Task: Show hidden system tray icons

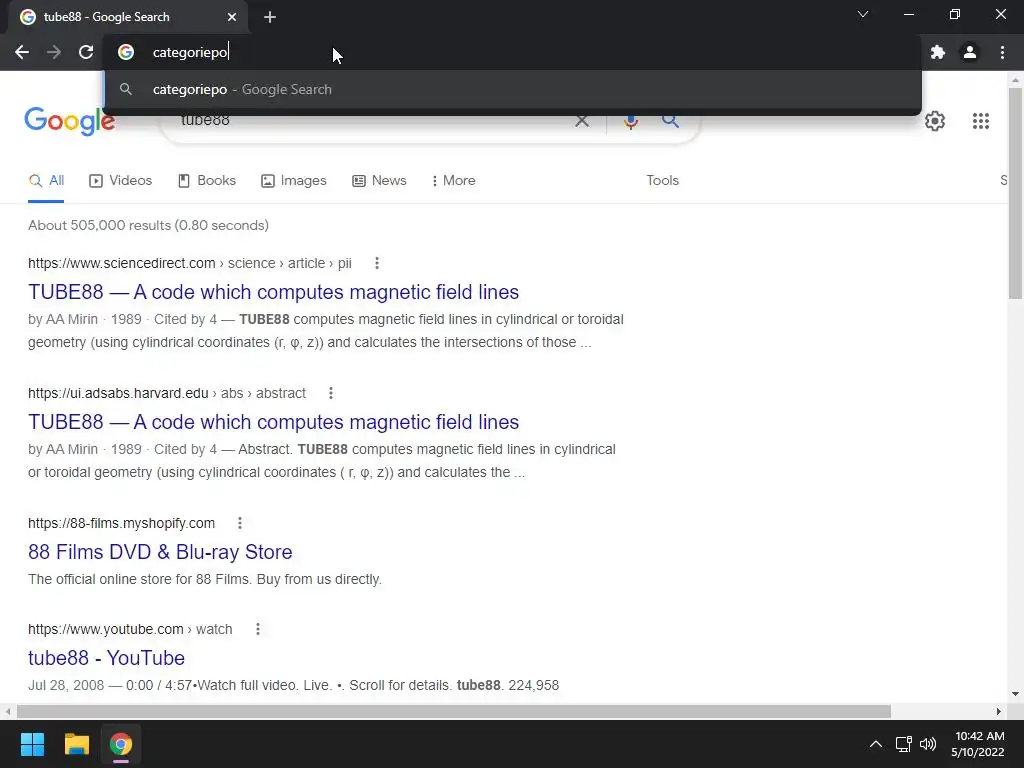Action: point(876,744)
